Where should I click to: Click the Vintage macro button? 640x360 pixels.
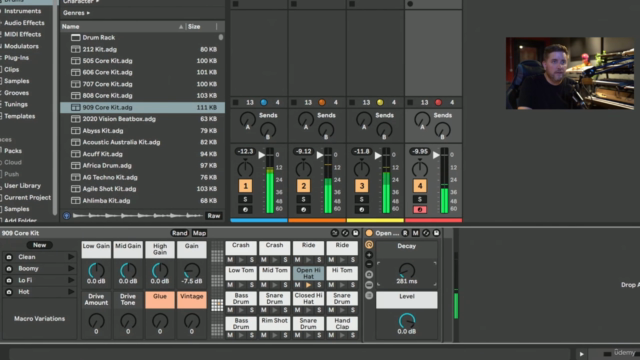click(x=191, y=300)
